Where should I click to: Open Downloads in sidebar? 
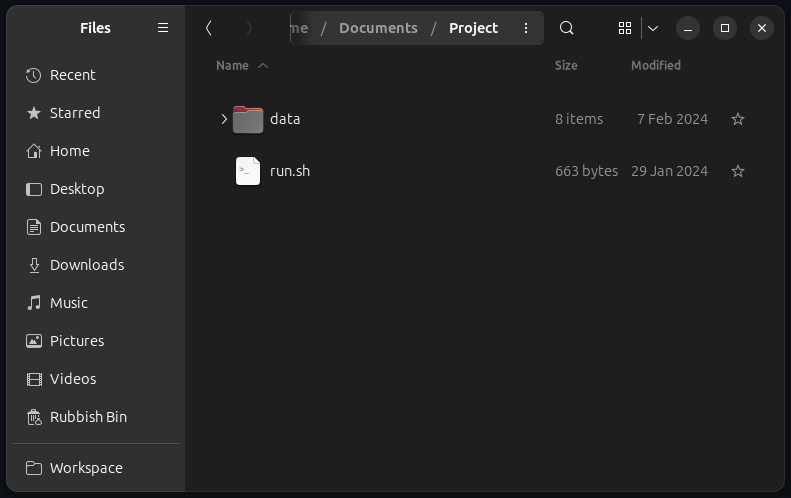[87, 265]
